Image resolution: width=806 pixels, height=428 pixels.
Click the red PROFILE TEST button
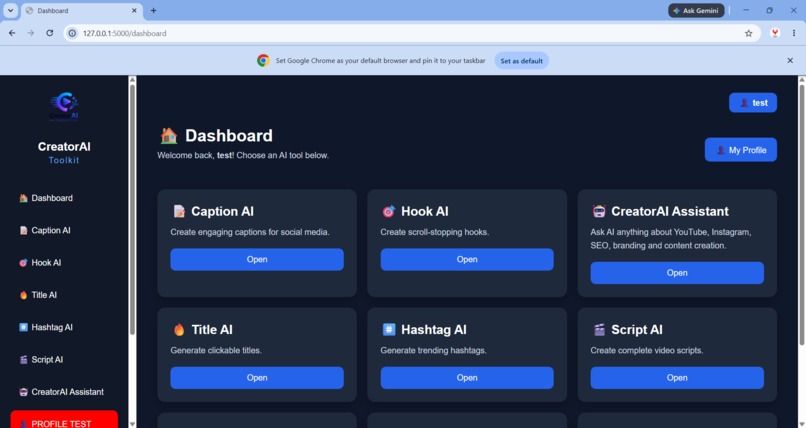tap(64, 419)
